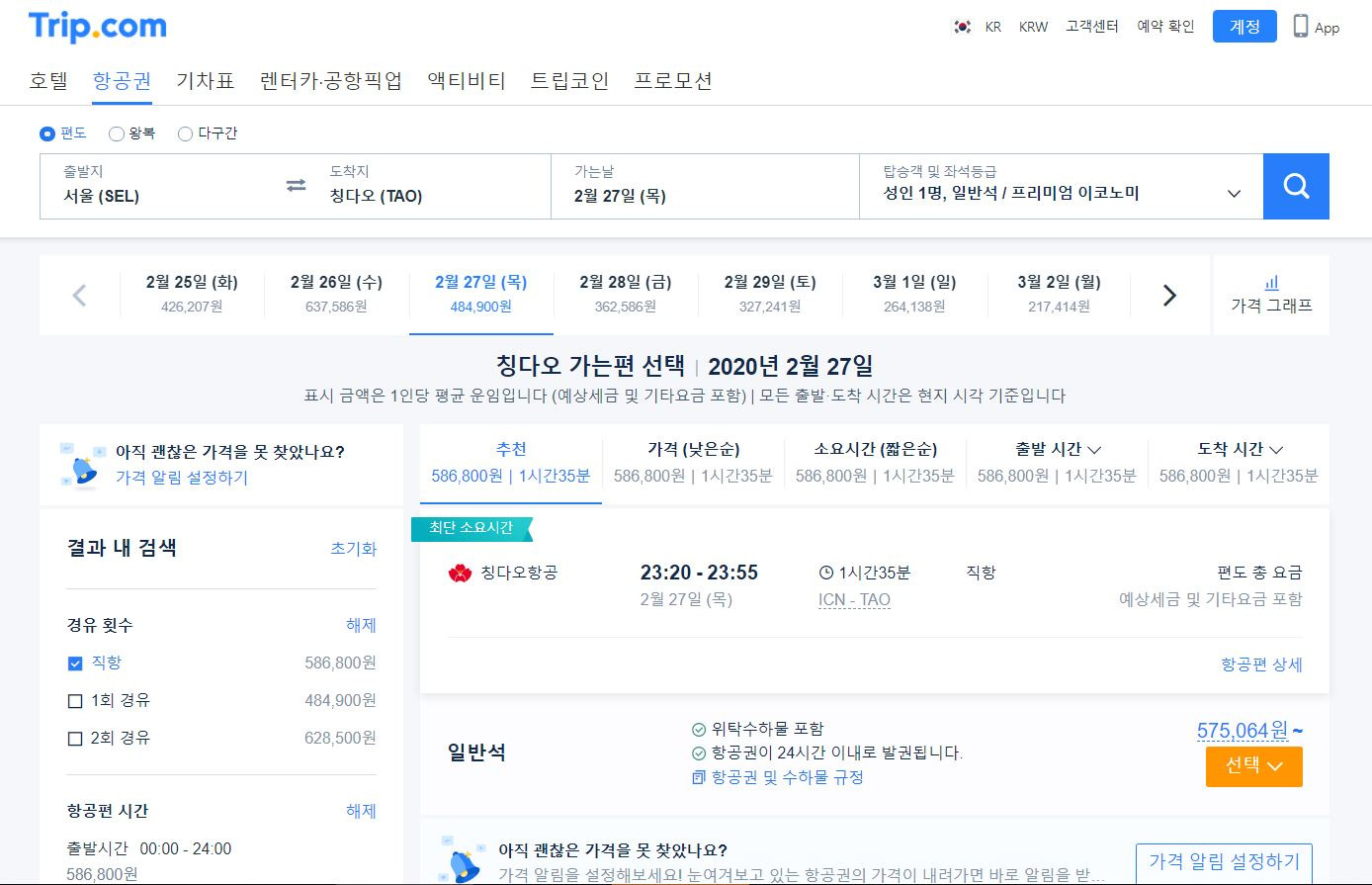Check the 1회 경유 checkbox
1372x885 pixels.
[x=75, y=701]
